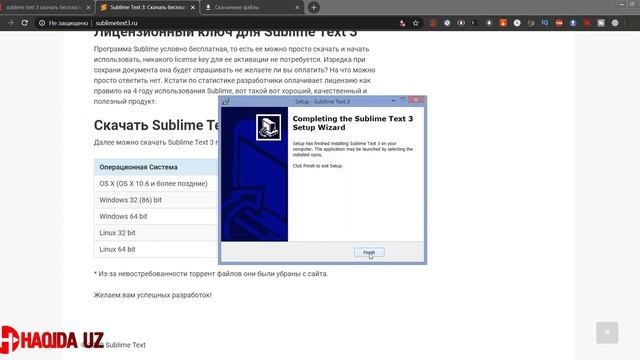This screenshot has height=360, width=640.
Task: Click the translate icon in the address bar
Action: (402, 23)
